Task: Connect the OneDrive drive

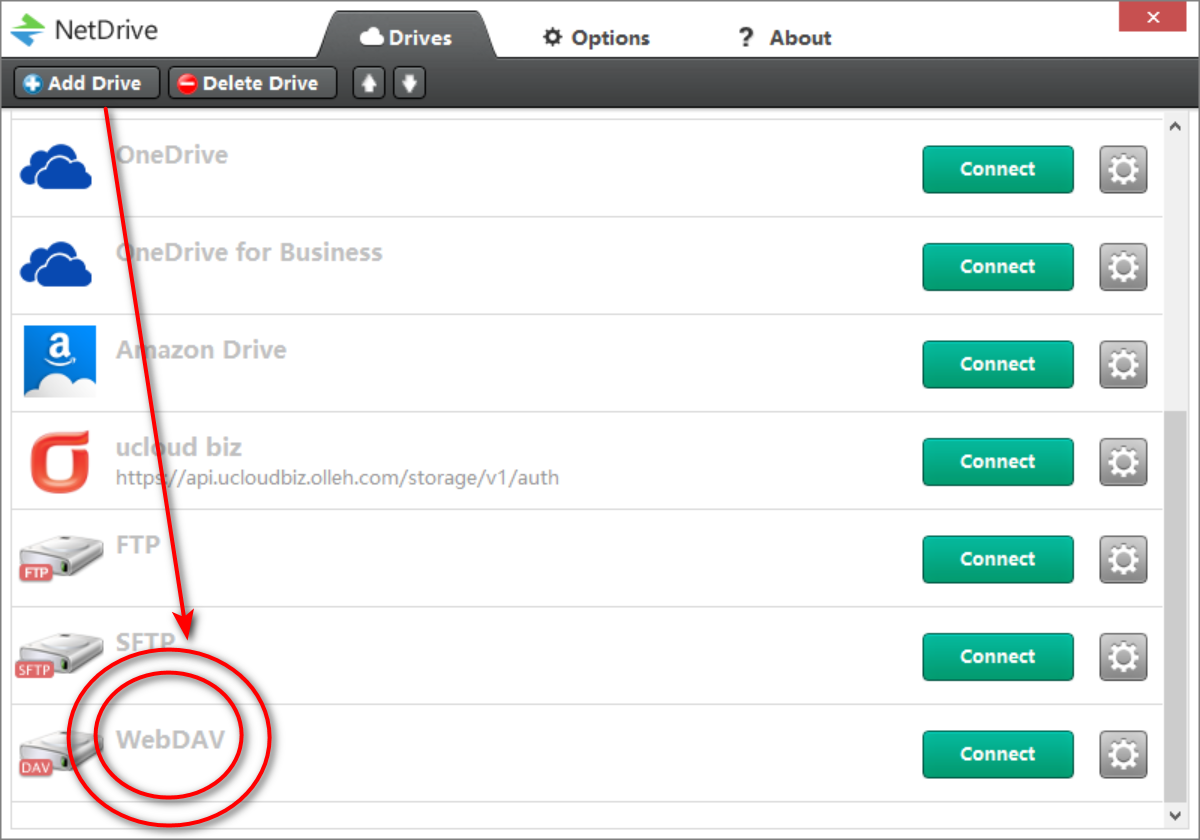Action: point(998,169)
